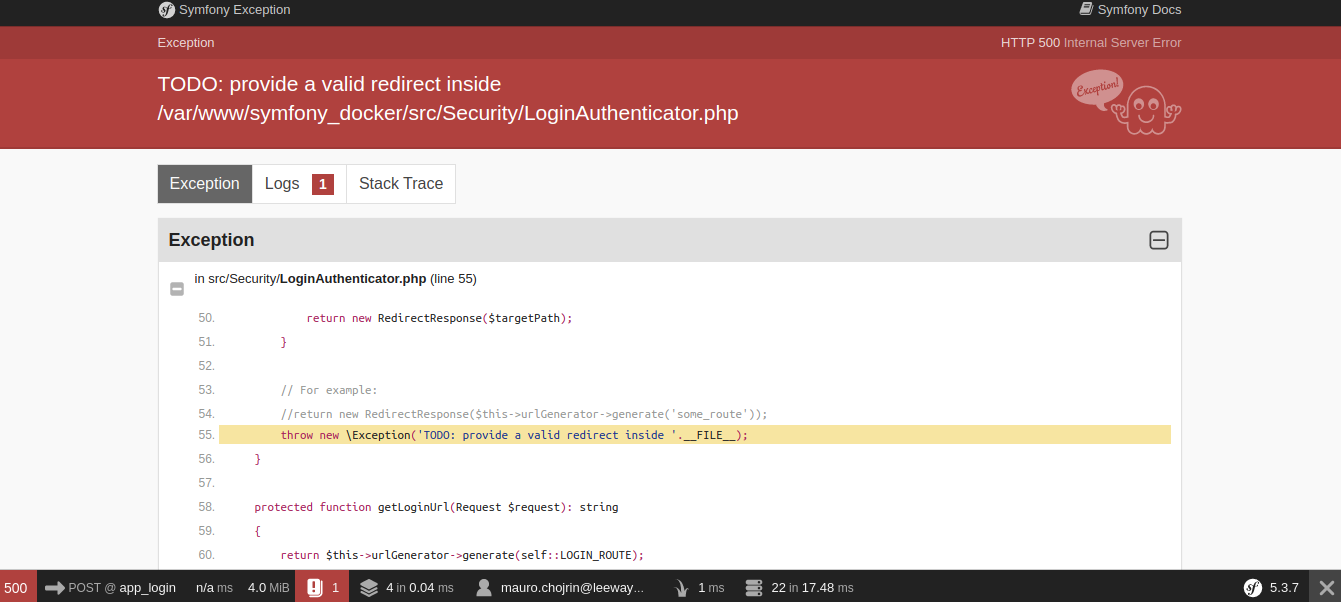Open the error log alert icon in toolbar
The width and height of the screenshot is (1341, 602).
coord(314,587)
